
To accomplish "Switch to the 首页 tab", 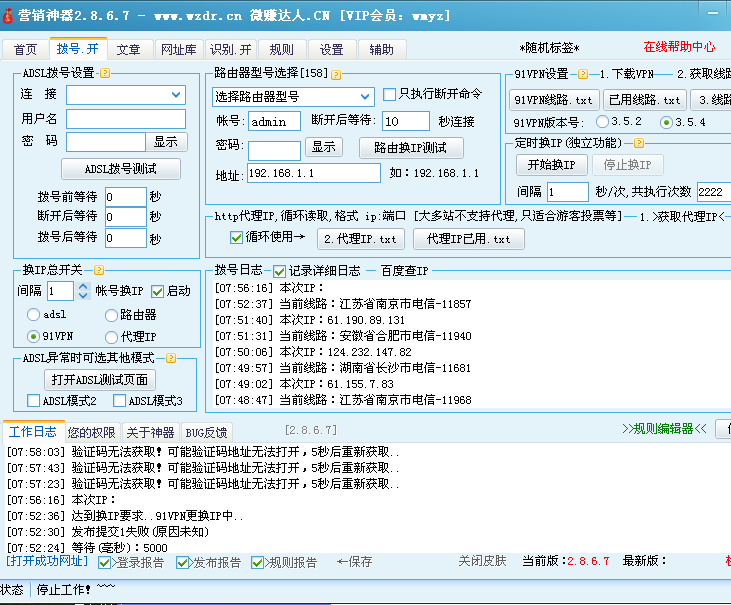I will point(25,49).
